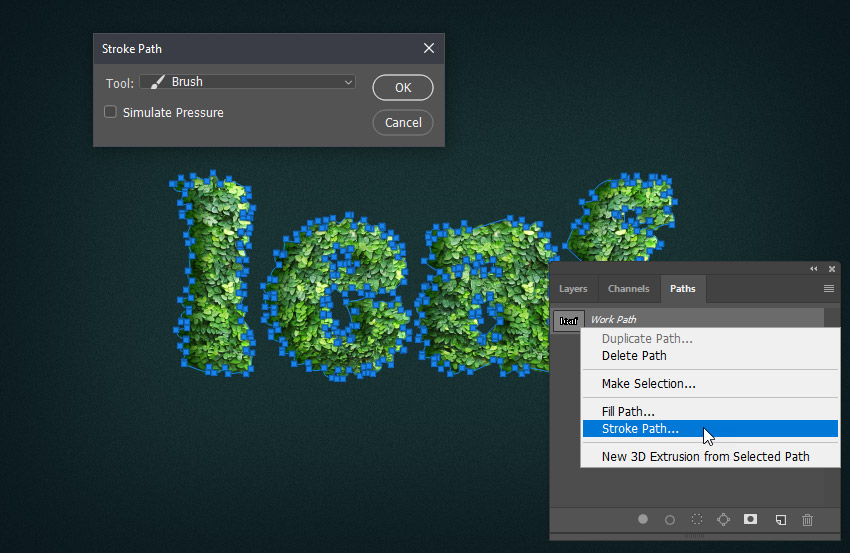This screenshot has width=850, height=553.
Task: Create new path icon
Action: tap(781, 520)
